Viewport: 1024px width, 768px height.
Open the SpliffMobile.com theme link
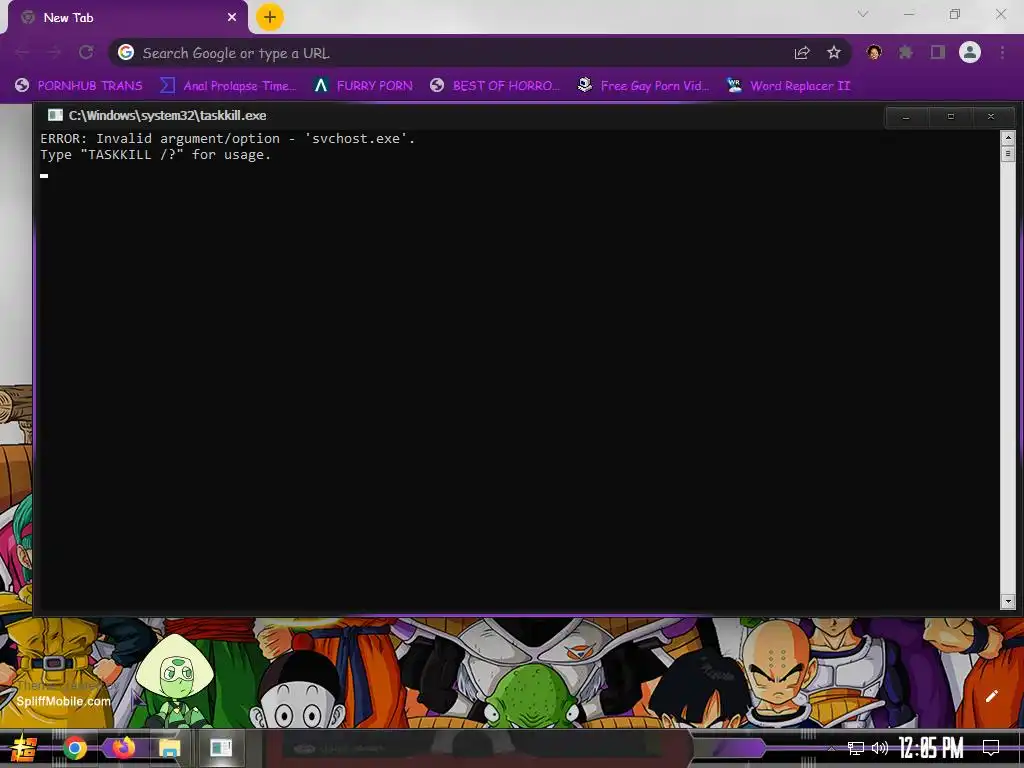point(63,701)
